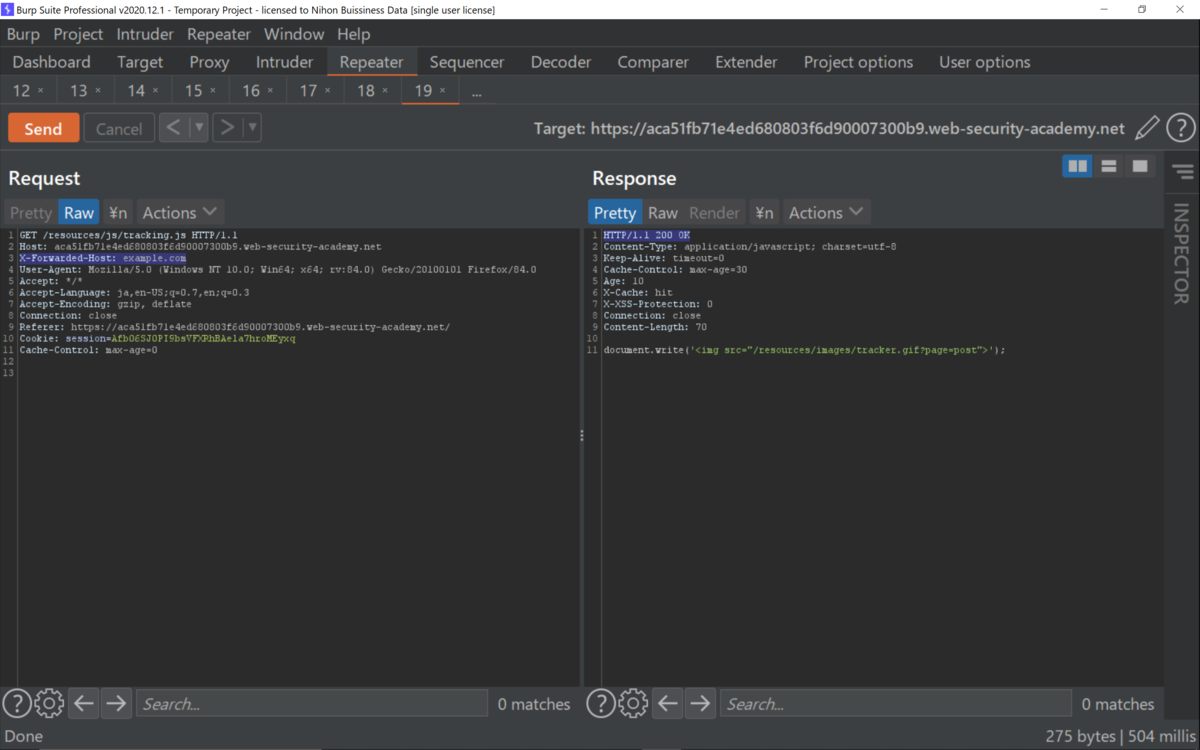This screenshot has height=750, width=1200.
Task: Select Repeater sub-tab 12
Action: point(21,91)
